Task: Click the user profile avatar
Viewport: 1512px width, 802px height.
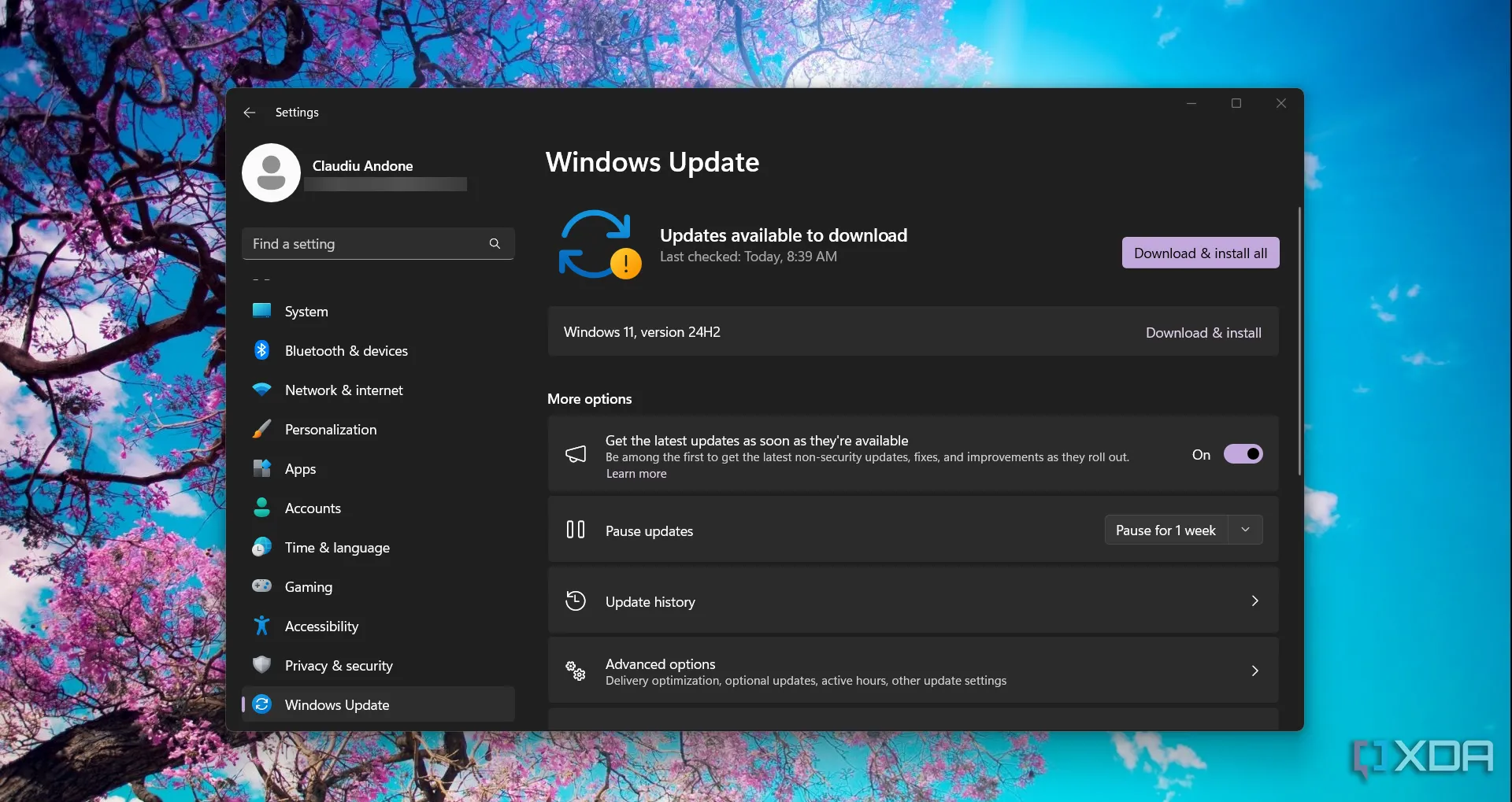Action: coord(271,172)
